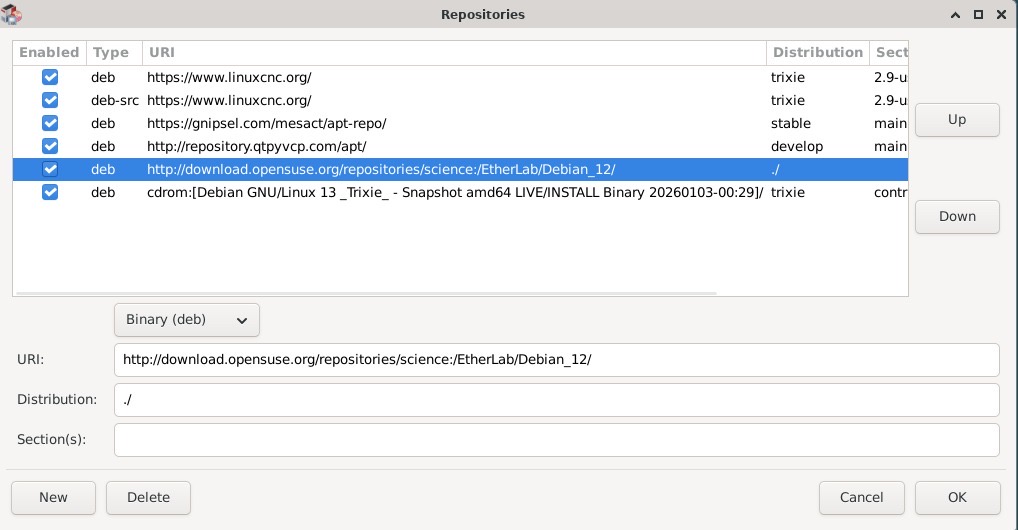Move selected repository Down

pyautogui.click(x=957, y=217)
